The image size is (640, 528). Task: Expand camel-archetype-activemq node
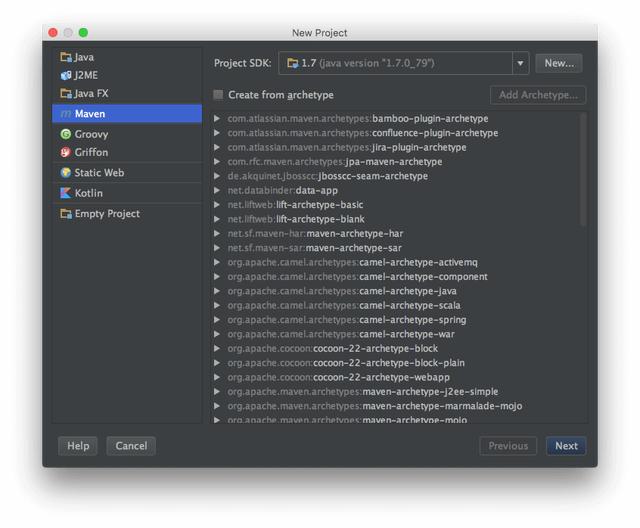click(217, 262)
